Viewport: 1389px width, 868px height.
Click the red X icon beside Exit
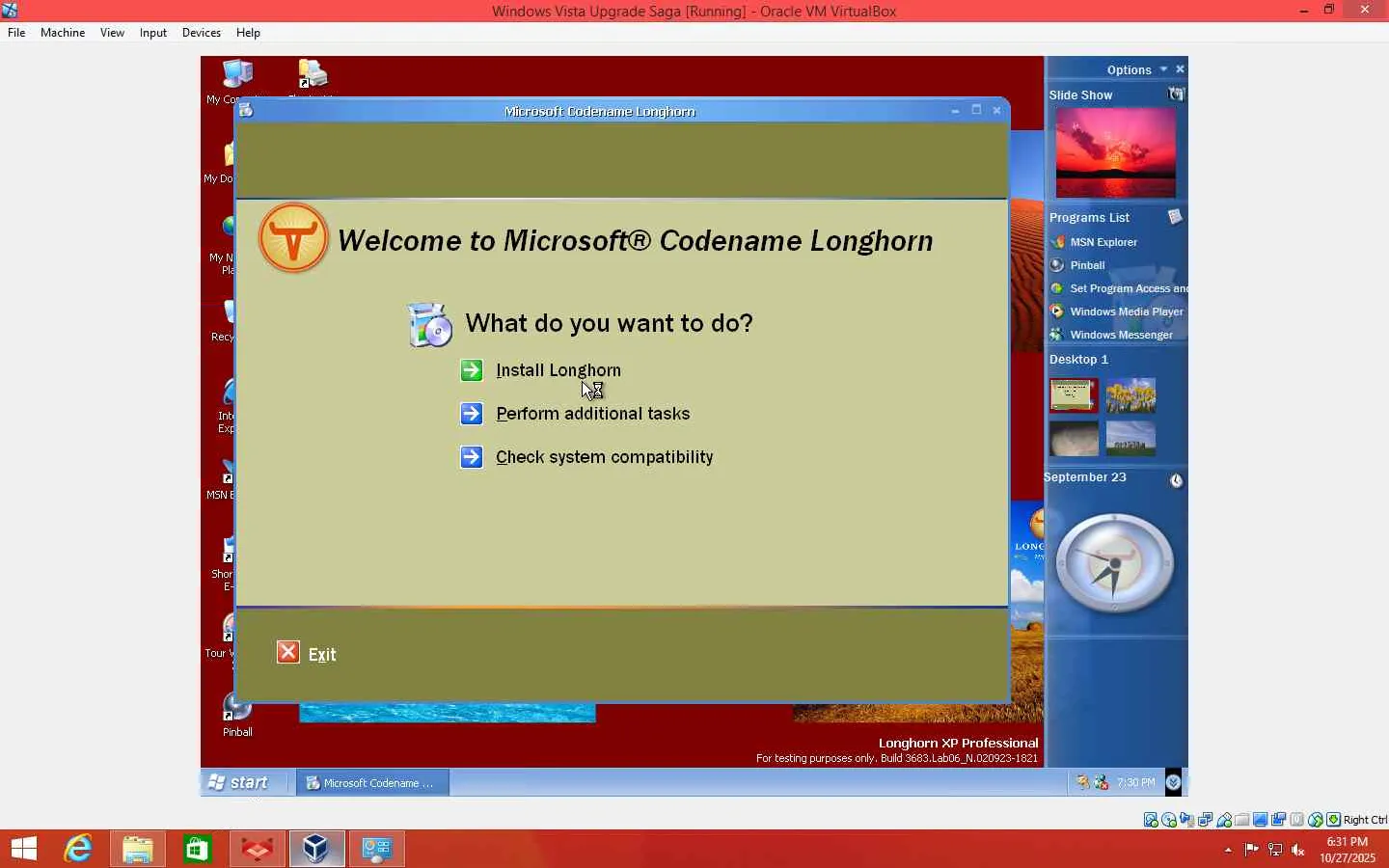[288, 653]
